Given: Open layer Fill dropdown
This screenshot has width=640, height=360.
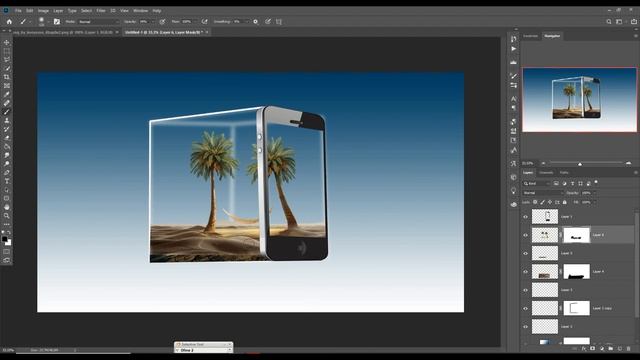Looking at the screenshot, I should 594,202.
